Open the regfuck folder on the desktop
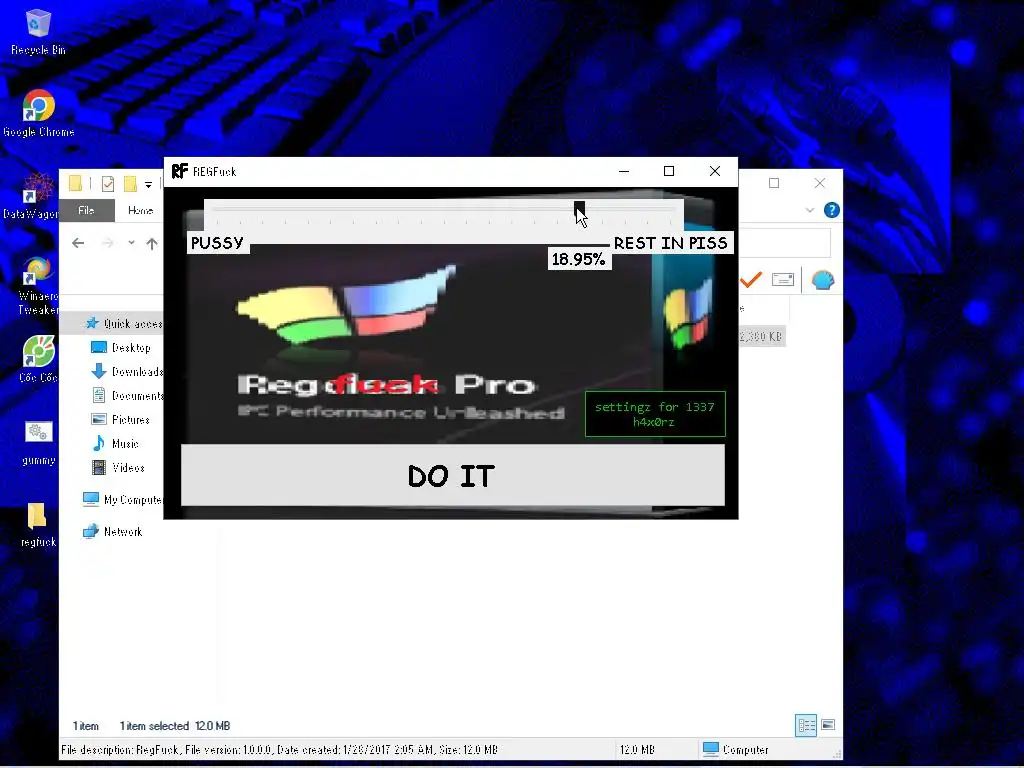1024x768 pixels. (38, 524)
